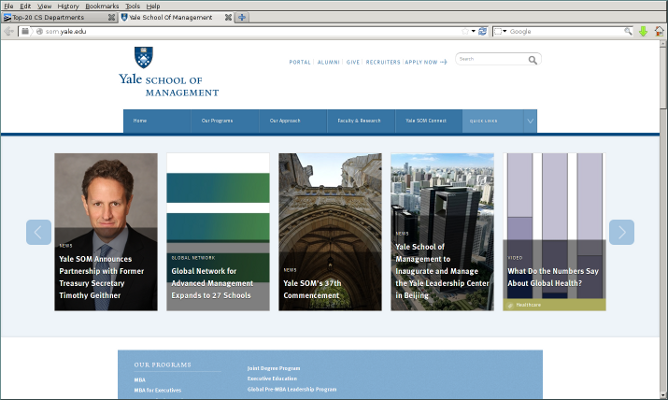Click the Quick Links label
The height and width of the screenshot is (400, 668).
(x=484, y=121)
